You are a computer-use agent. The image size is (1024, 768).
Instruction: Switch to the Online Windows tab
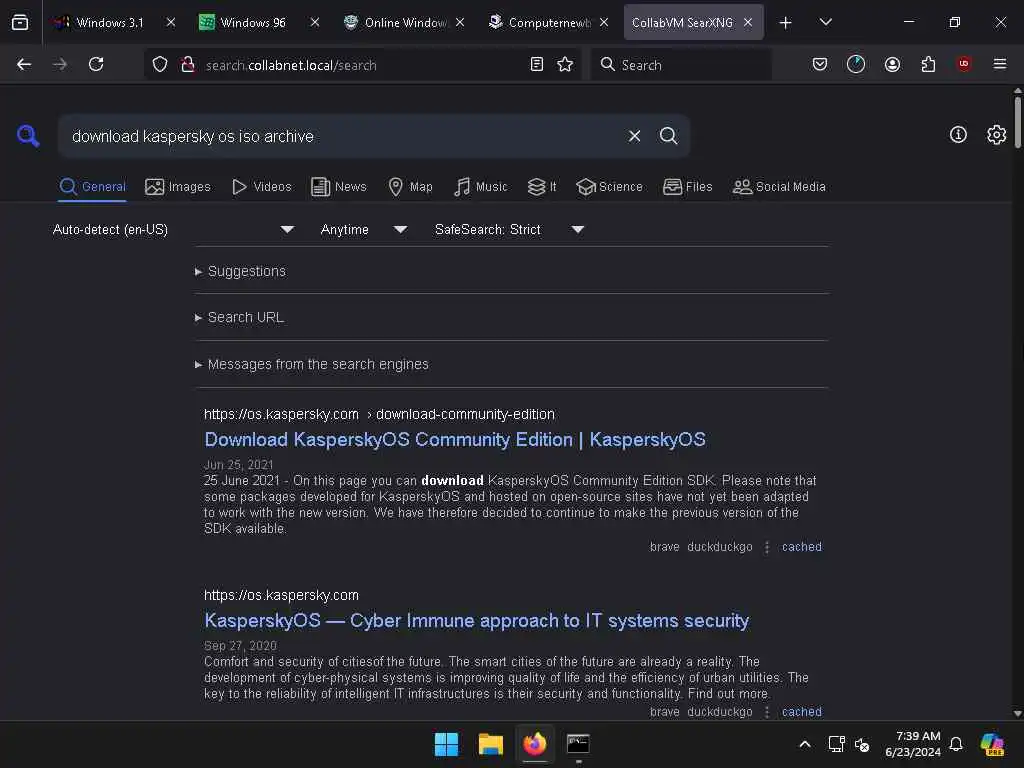coord(405,22)
